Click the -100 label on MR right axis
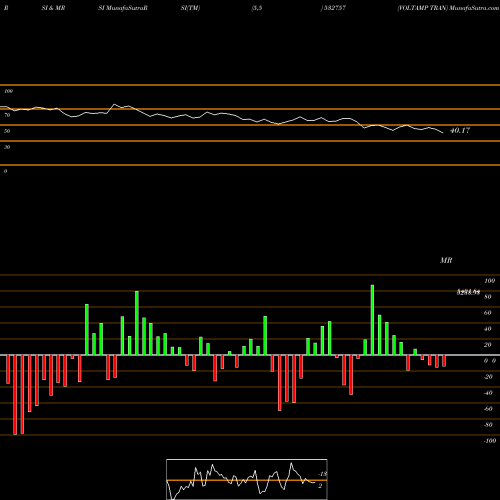The height and width of the screenshot is (500, 500). point(490,441)
